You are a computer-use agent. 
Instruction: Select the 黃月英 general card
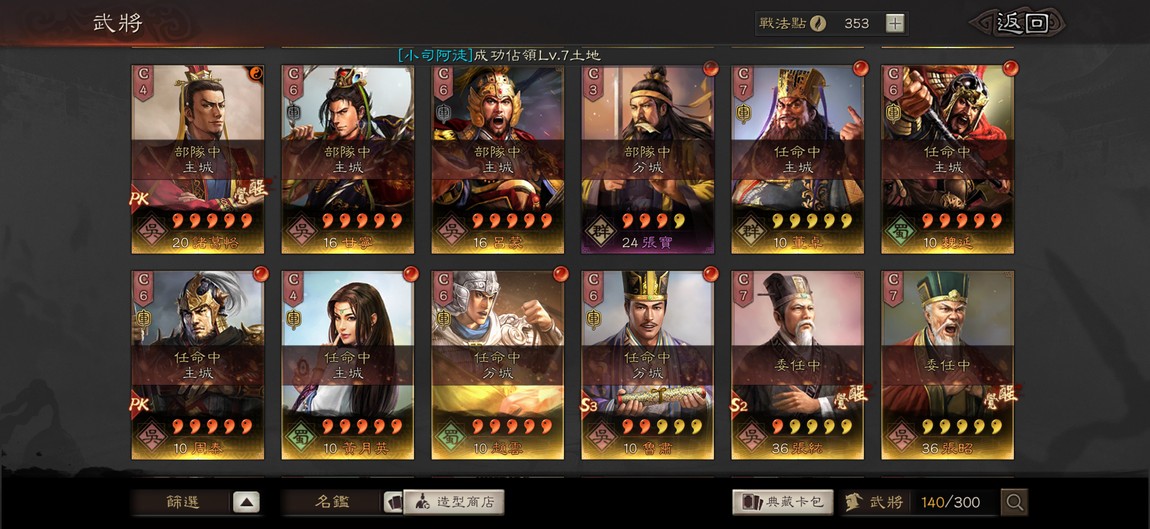pyautogui.click(x=348, y=365)
